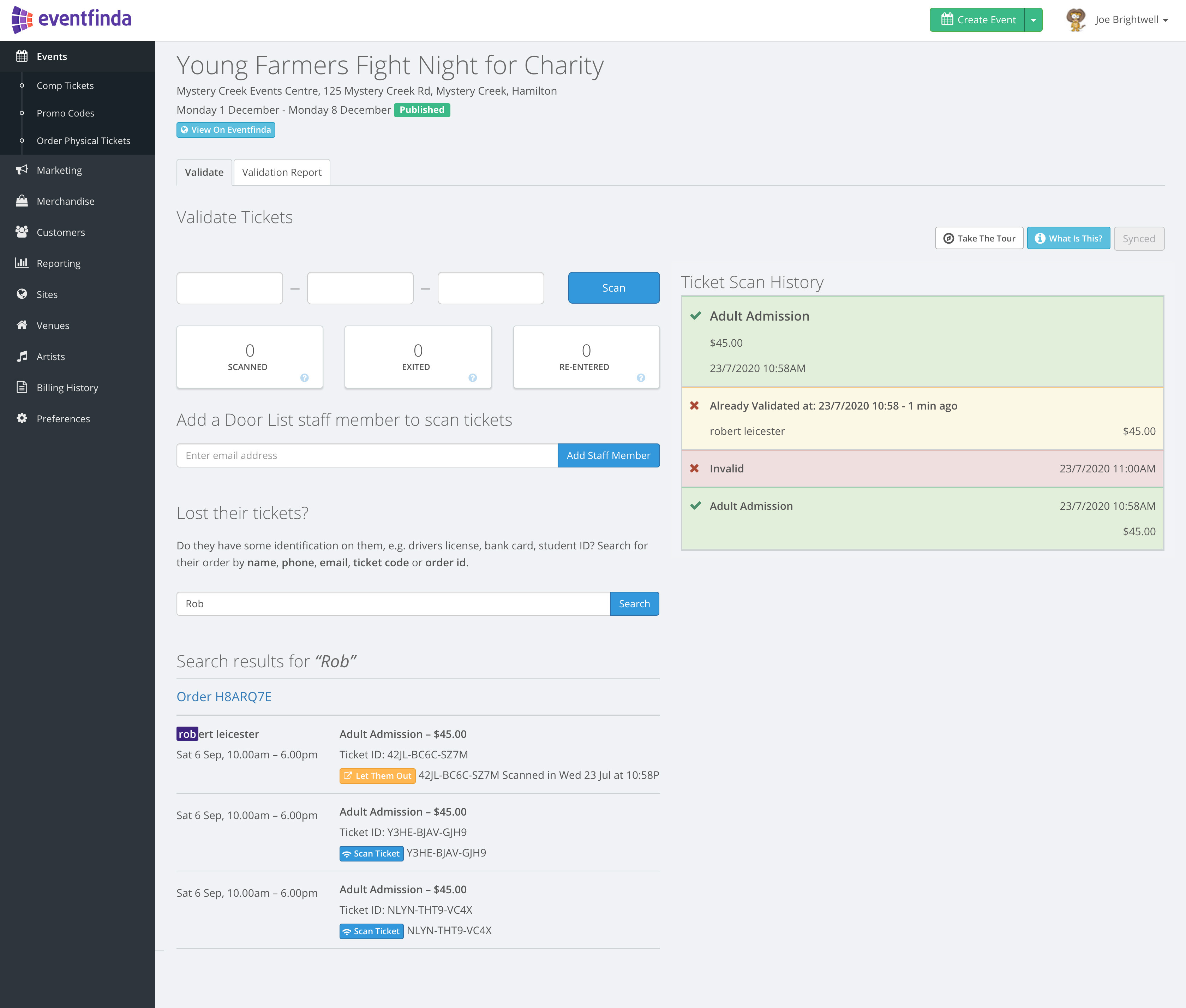Click Joe Brightwell's avatar image
Image resolution: width=1186 pixels, height=1008 pixels.
pyautogui.click(x=1076, y=20)
